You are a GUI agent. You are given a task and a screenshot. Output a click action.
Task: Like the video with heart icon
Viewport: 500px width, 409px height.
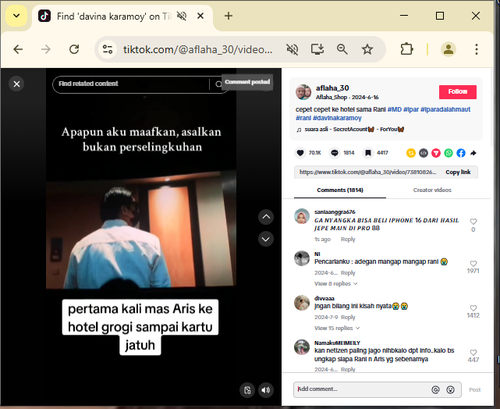tap(300, 153)
